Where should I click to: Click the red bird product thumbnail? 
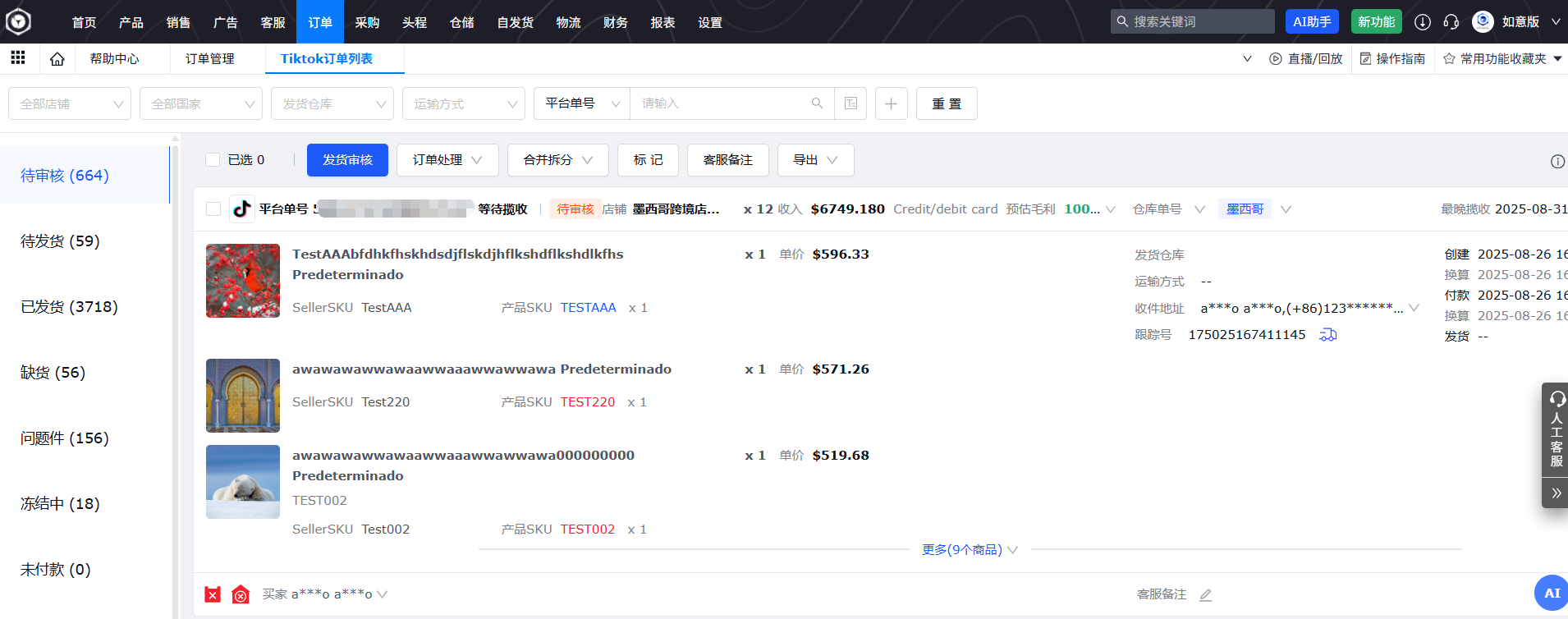(243, 281)
